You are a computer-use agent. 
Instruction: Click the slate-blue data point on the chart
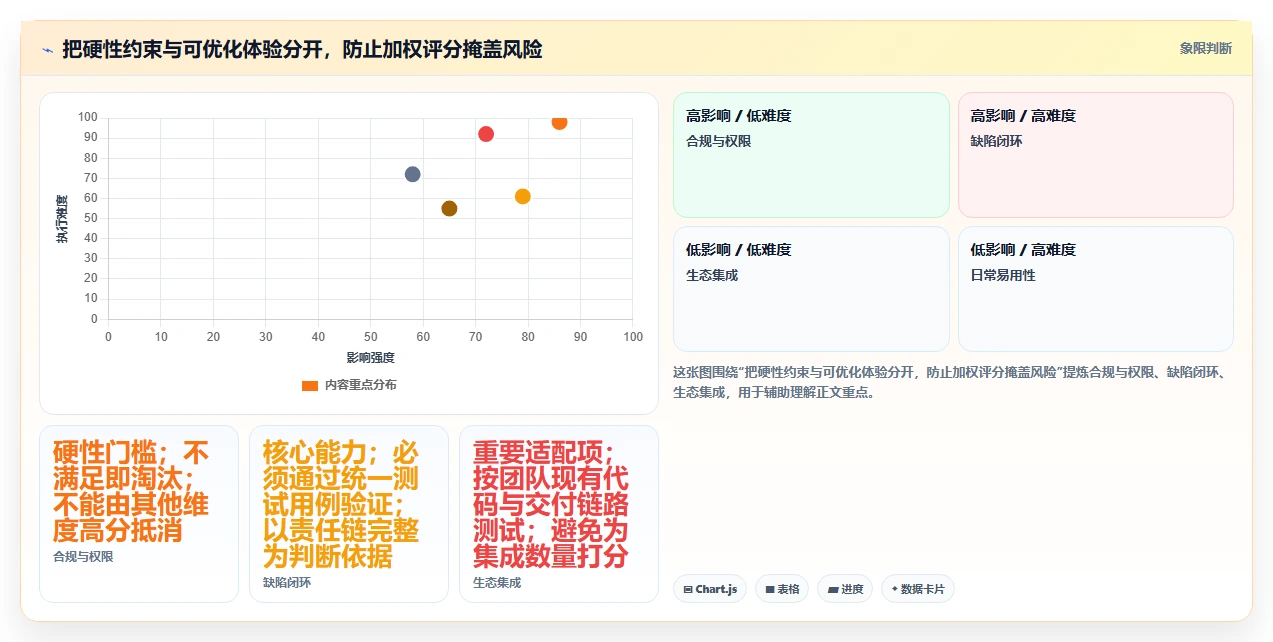point(412,174)
